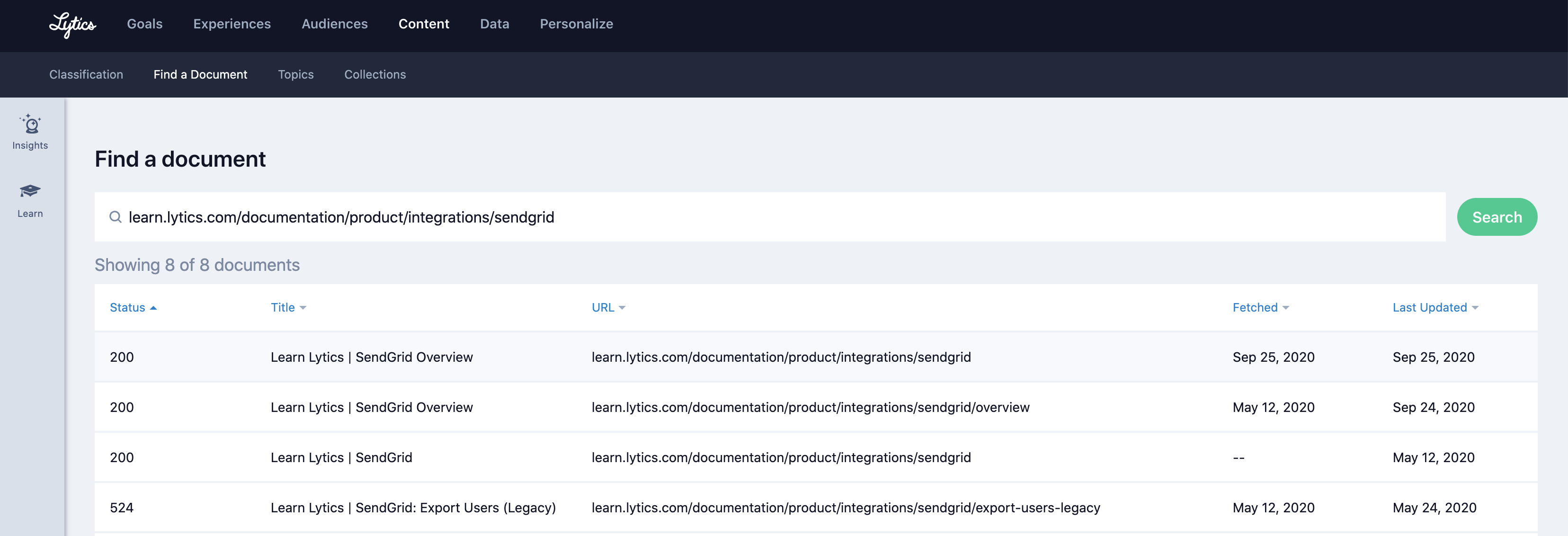Sort by Status column arrow

pos(153,308)
